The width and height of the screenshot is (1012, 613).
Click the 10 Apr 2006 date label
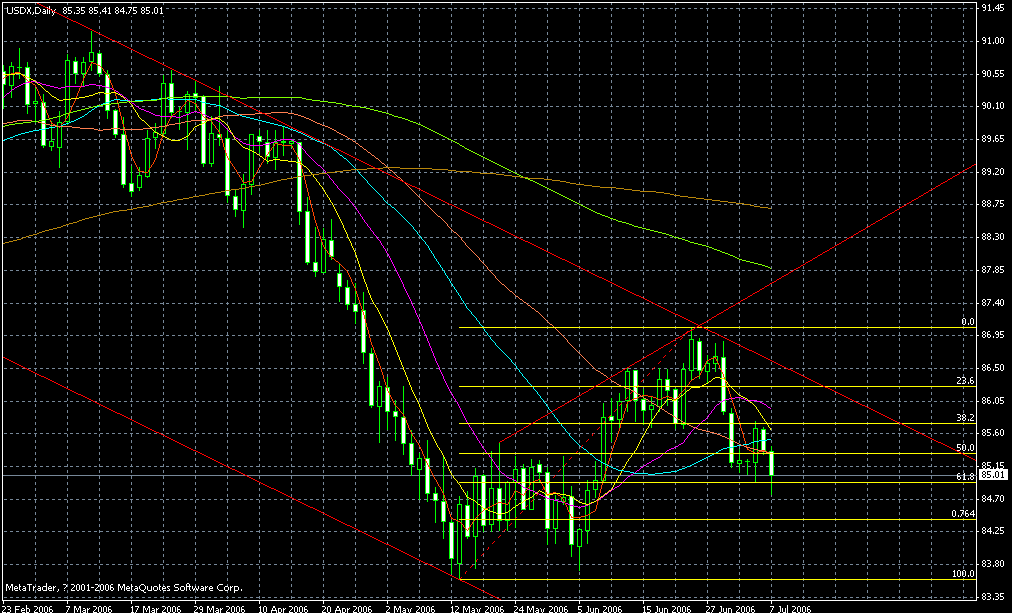[283, 608]
